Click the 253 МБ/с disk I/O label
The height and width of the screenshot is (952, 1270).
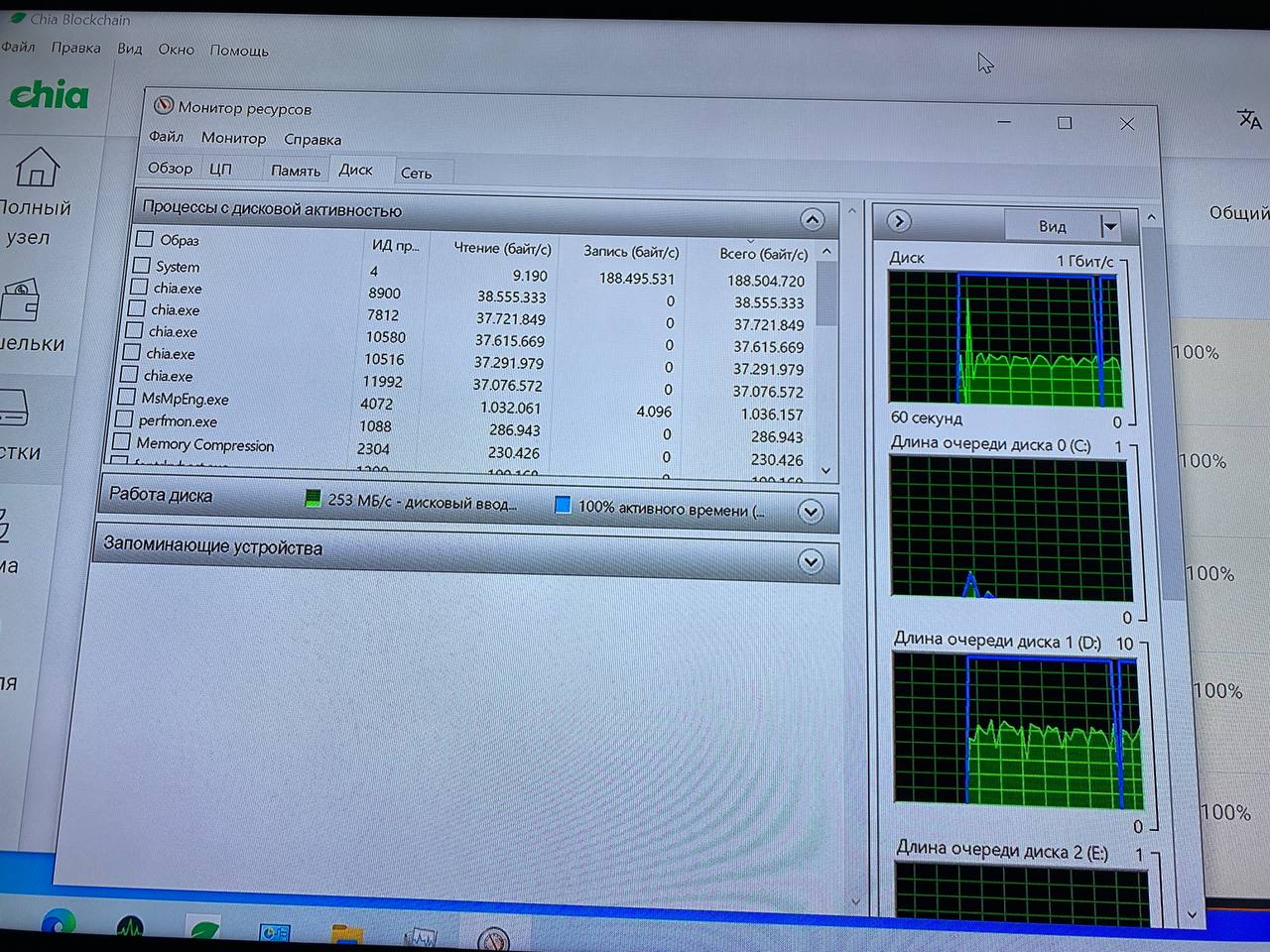[x=422, y=502]
